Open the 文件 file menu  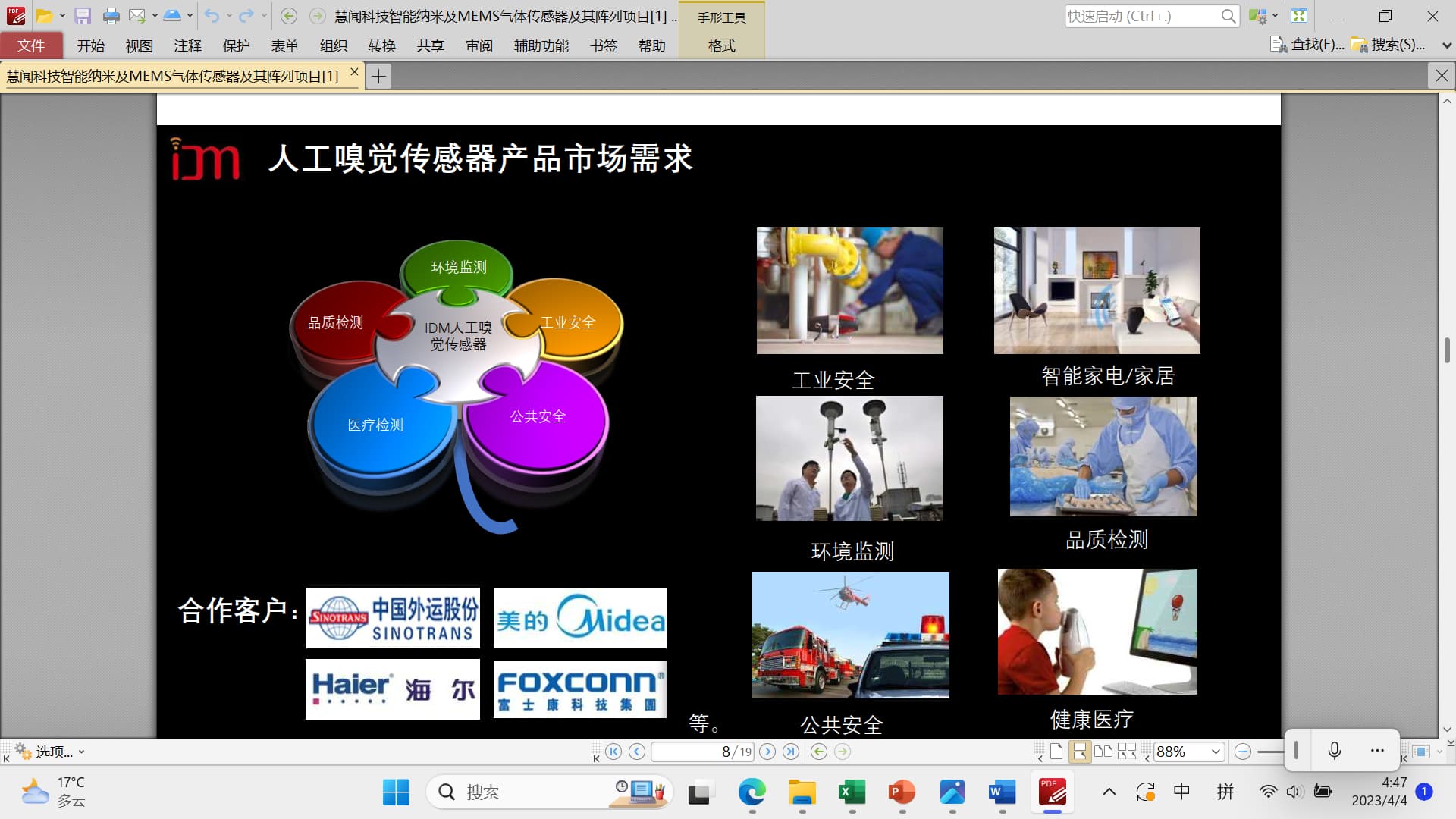pyautogui.click(x=31, y=46)
